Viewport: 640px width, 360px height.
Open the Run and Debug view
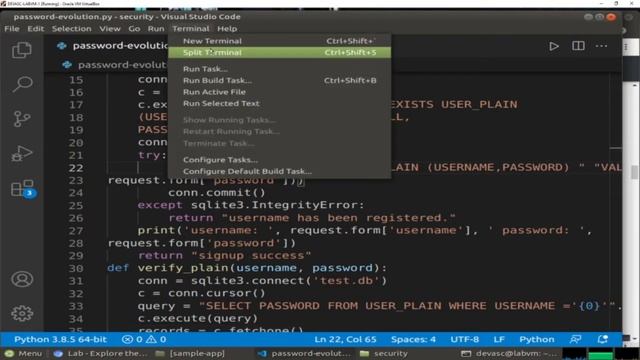pos(22,153)
